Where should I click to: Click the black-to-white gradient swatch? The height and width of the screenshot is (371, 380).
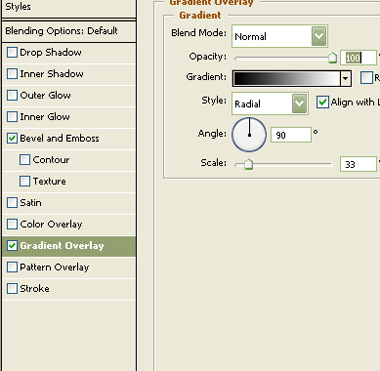tap(287, 79)
